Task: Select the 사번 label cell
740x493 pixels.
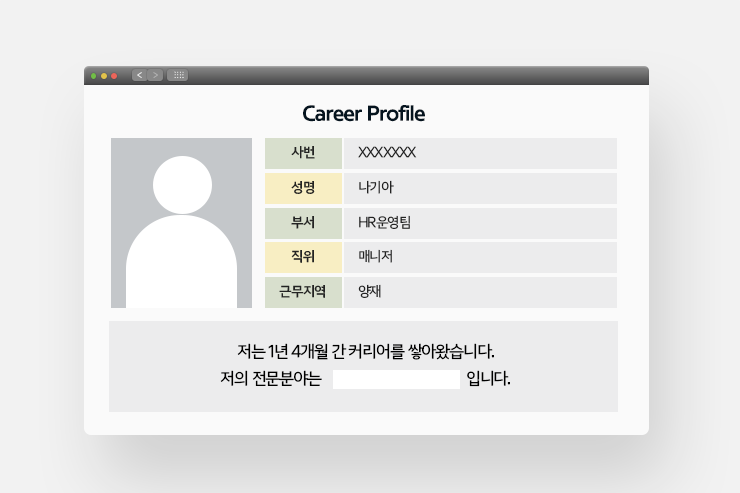Action: point(303,153)
